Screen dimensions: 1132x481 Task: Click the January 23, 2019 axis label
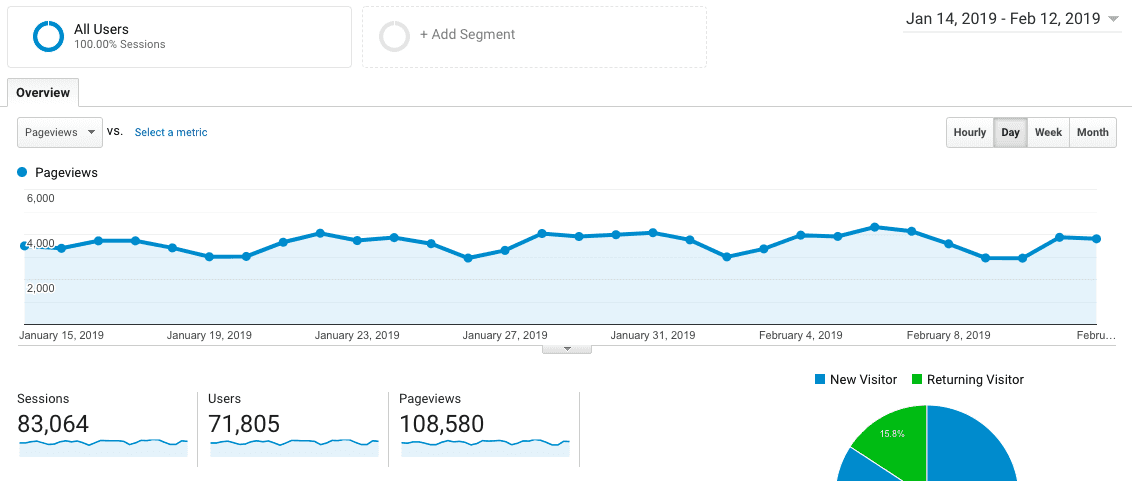357,335
